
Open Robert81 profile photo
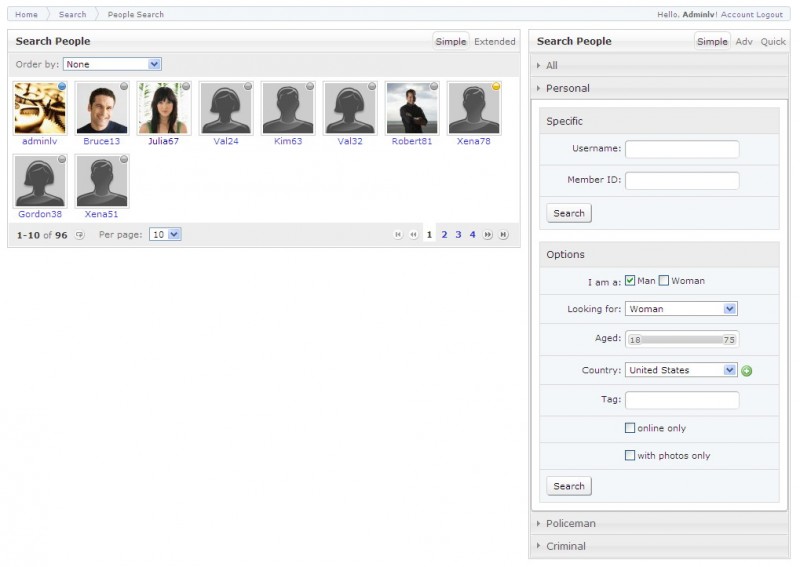point(412,108)
